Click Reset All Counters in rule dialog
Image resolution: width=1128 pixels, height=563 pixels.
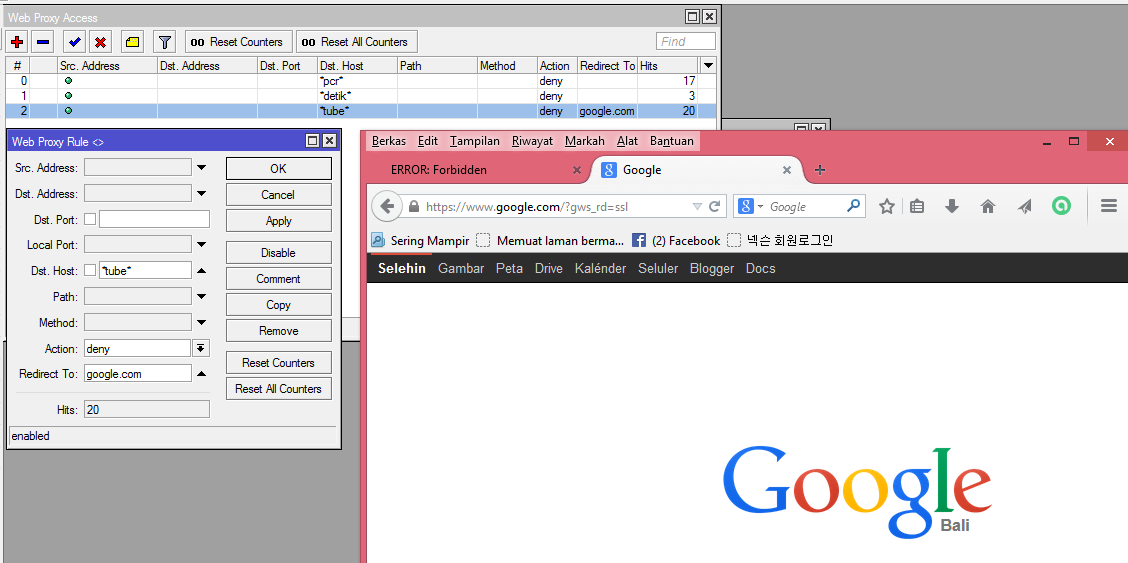pyautogui.click(x=278, y=388)
